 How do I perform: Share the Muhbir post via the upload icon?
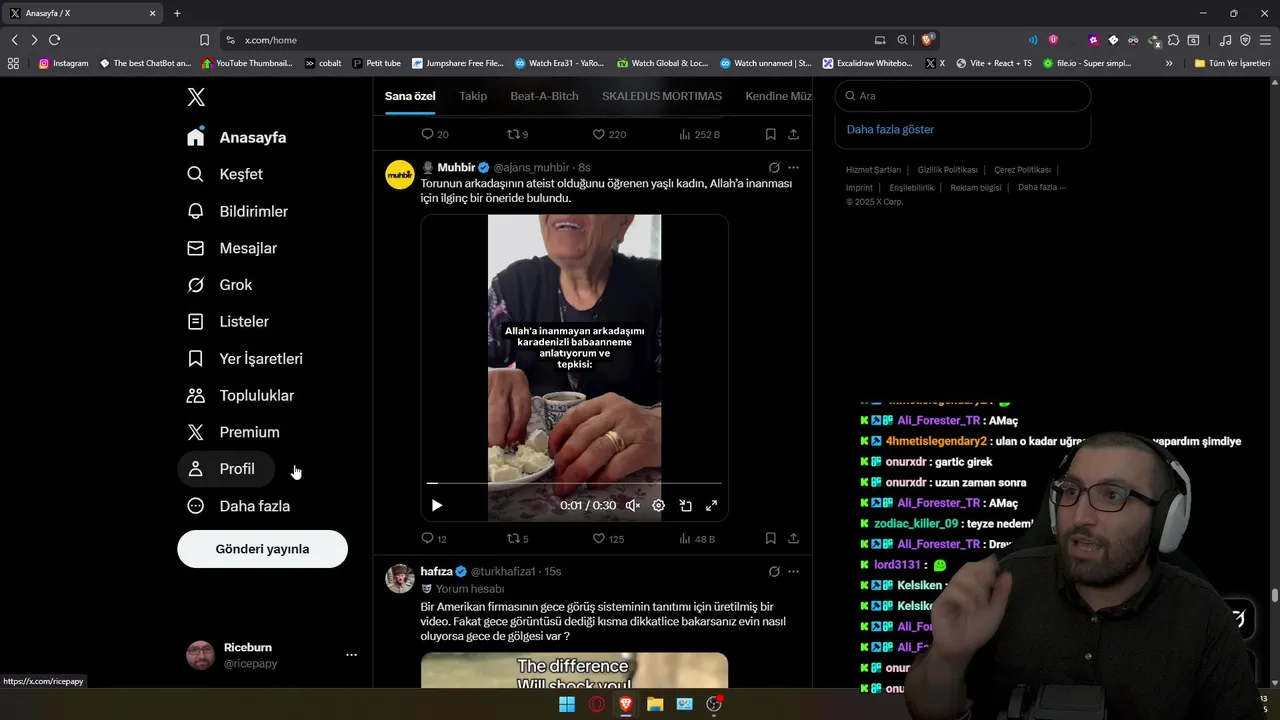pyautogui.click(x=793, y=538)
